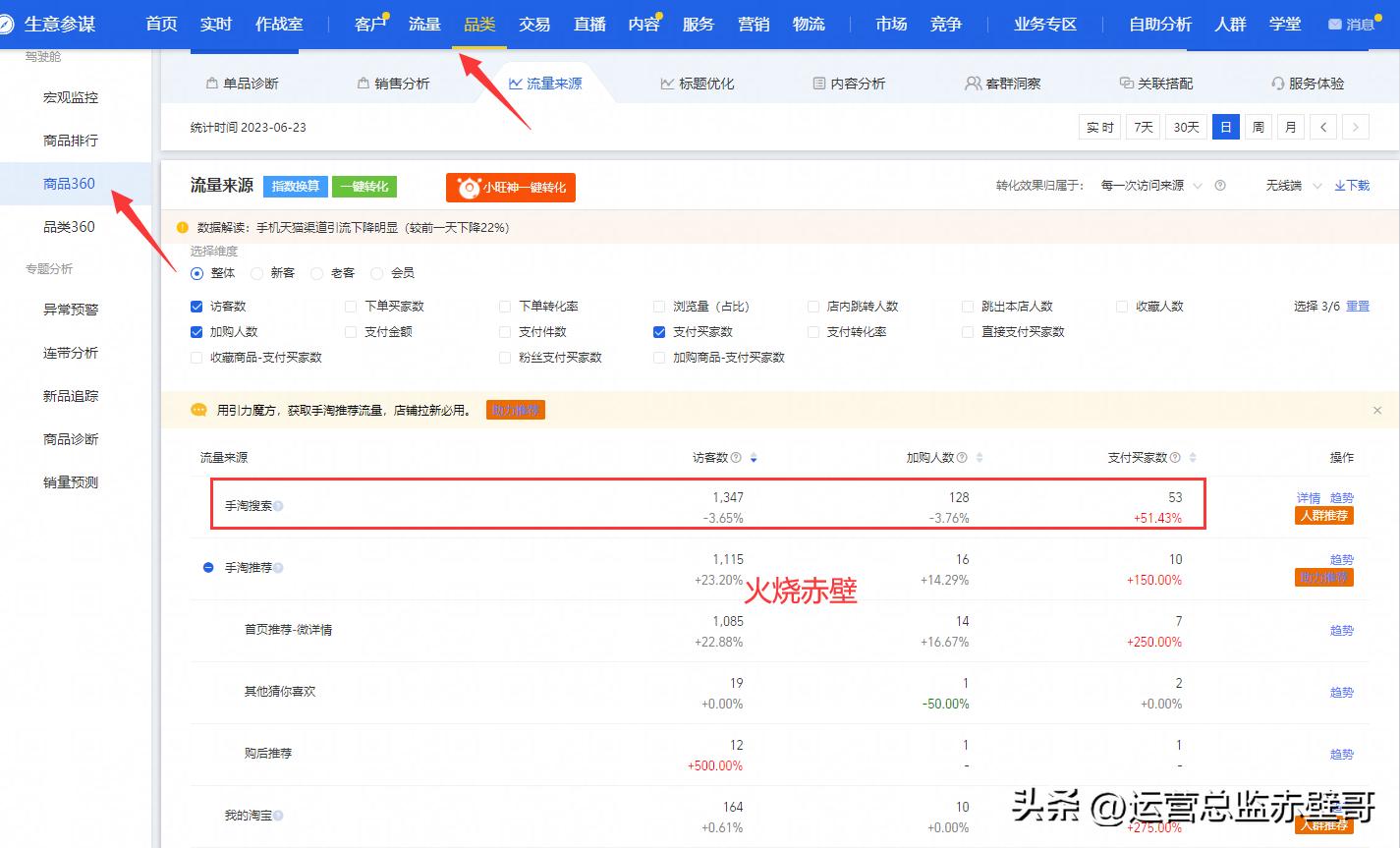Click the 加购人数 column help icon
Viewport: 1400px width, 848px height.
(x=962, y=458)
